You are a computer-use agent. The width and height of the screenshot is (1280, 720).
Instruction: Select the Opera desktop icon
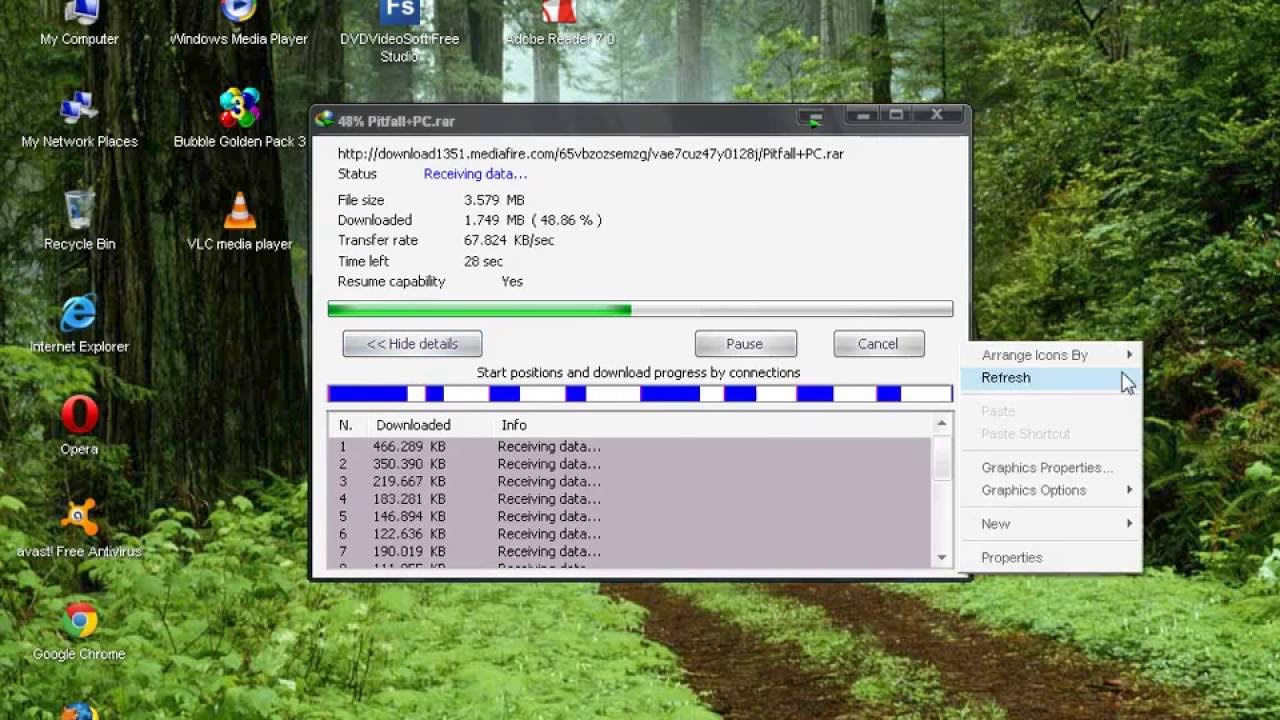(x=79, y=426)
